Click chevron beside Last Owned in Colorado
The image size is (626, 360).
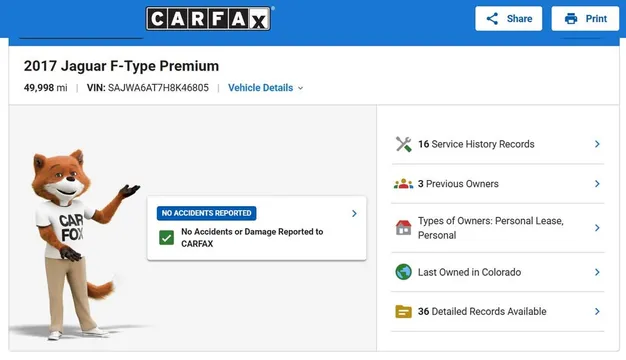(x=597, y=272)
